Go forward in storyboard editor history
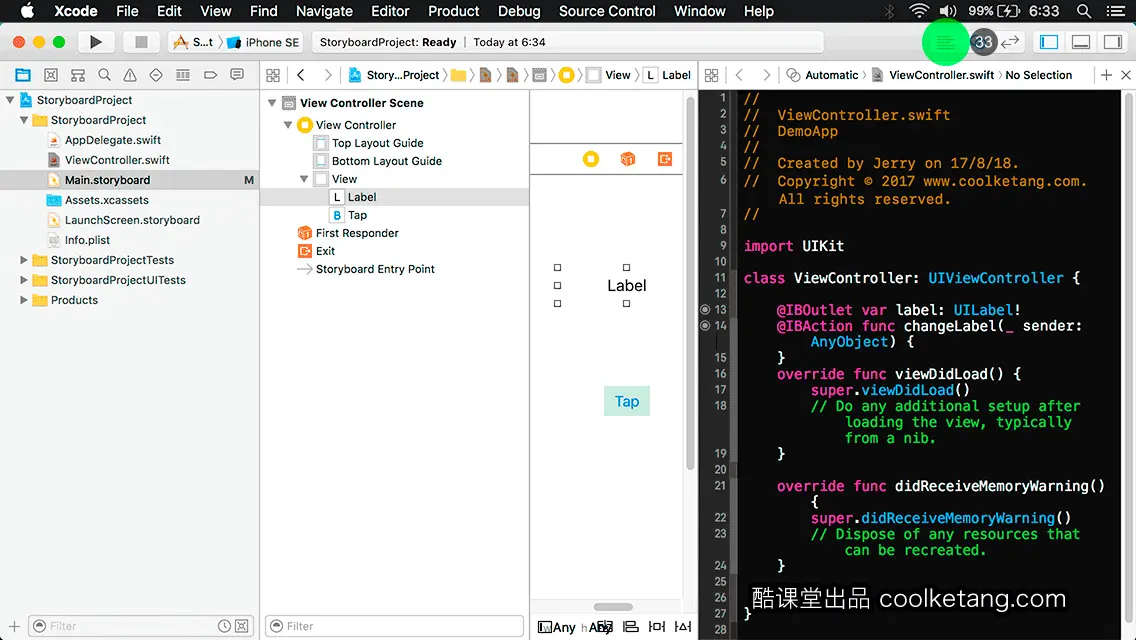The height and width of the screenshot is (640, 1136). click(x=327, y=75)
